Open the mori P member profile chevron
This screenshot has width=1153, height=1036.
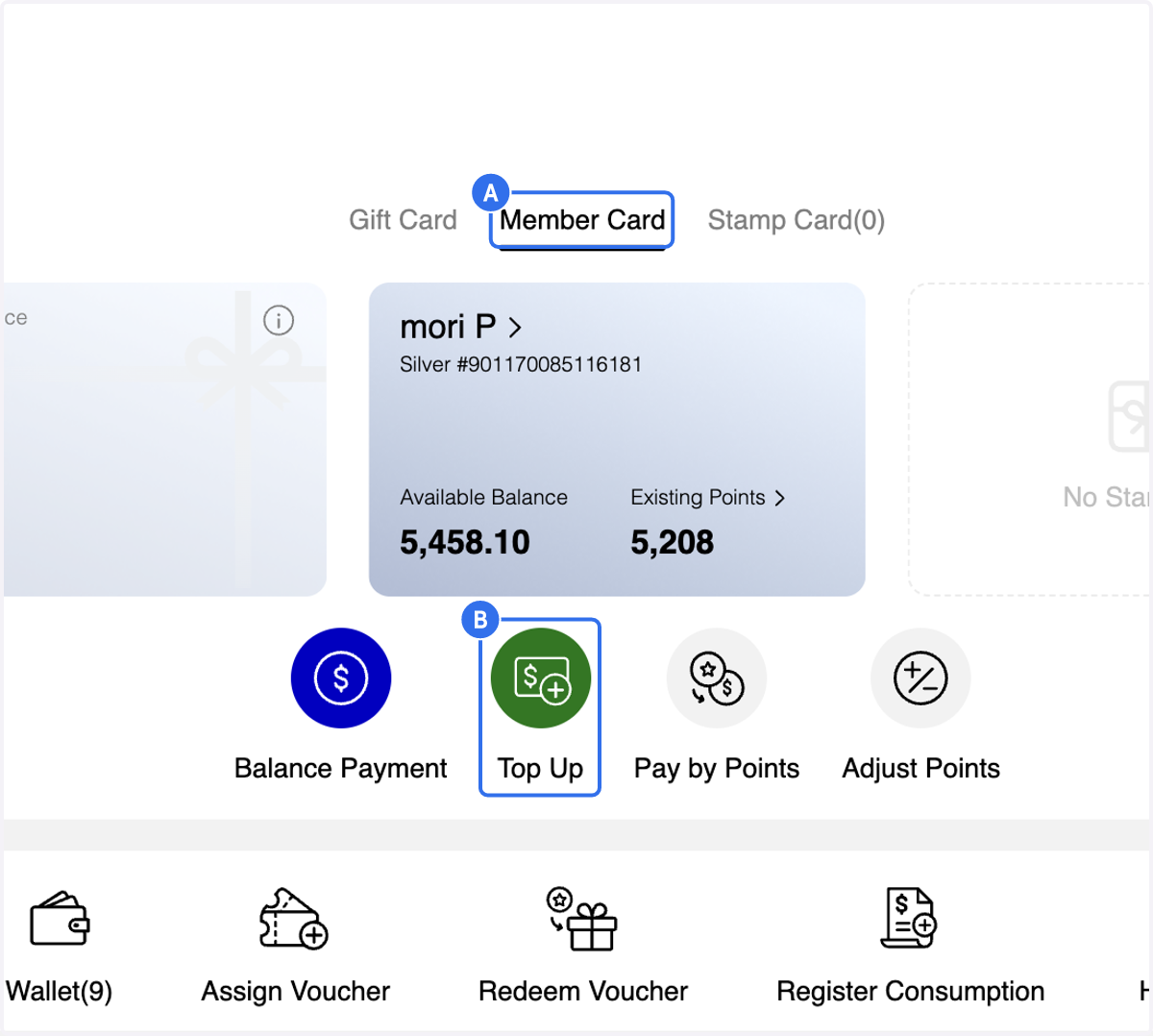coord(516,328)
